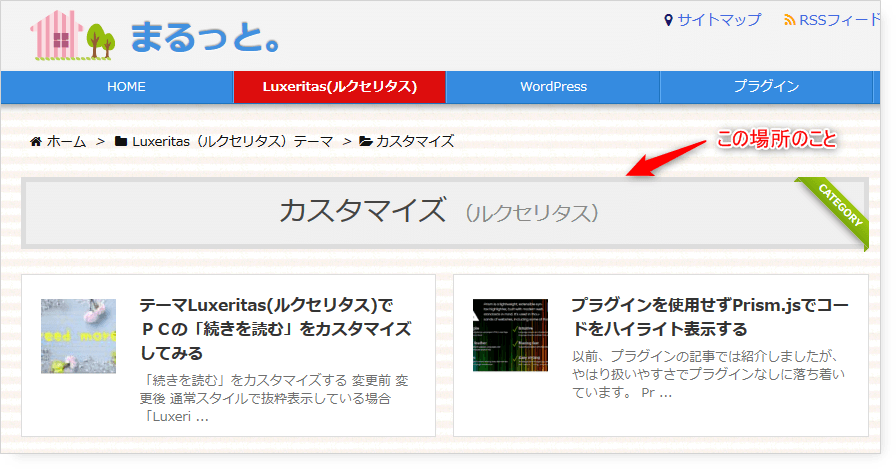Click the folder icon before Luxeritas breadcrumb

(121, 141)
